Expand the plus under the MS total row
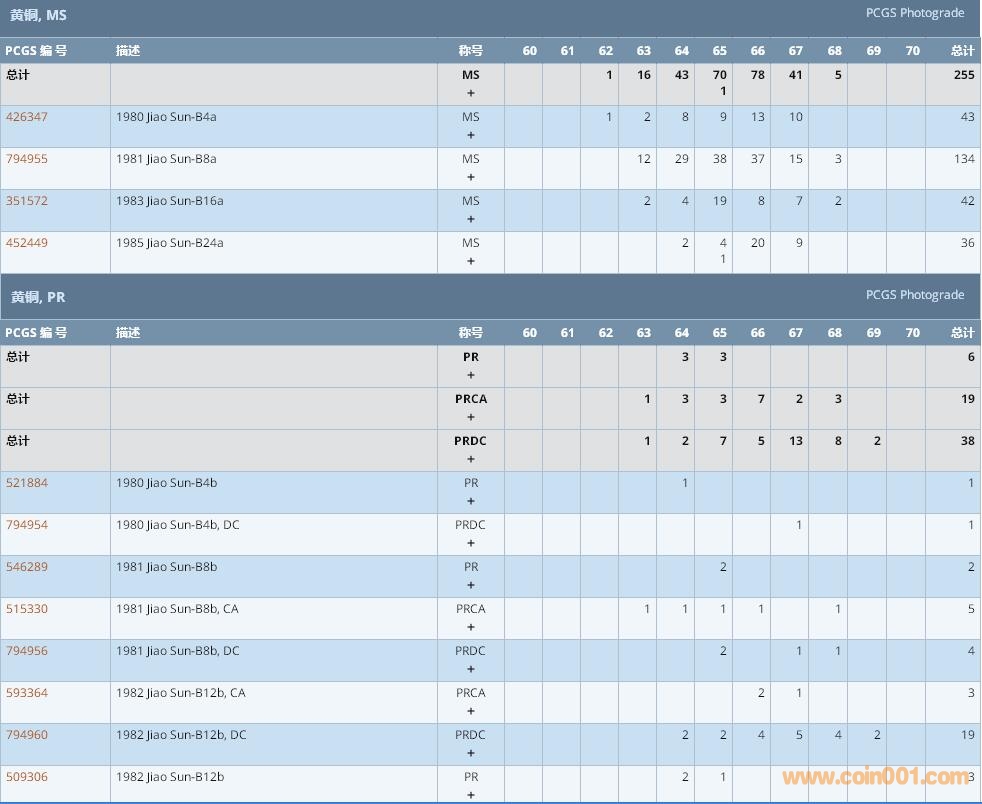Image resolution: width=982 pixels, height=804 pixels. [x=471, y=93]
